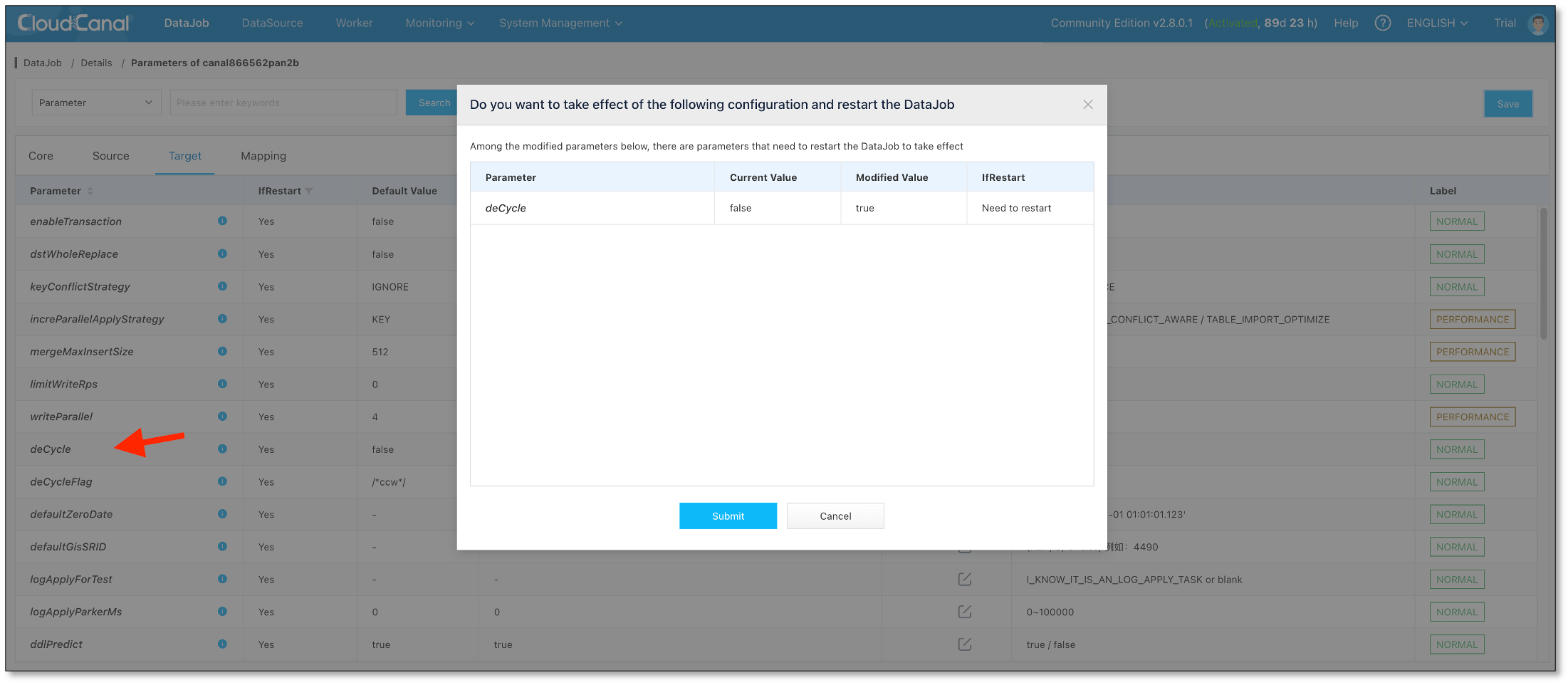Click the edit icon in ddlPredict row

coord(964,644)
